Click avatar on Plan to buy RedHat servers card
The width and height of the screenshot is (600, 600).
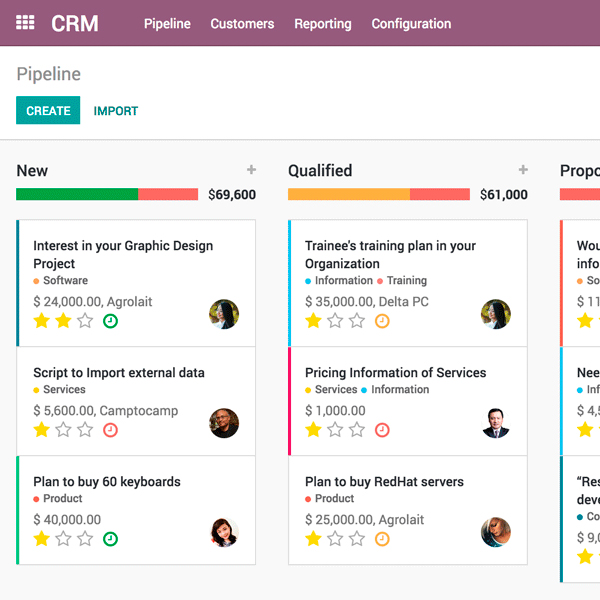click(x=496, y=532)
